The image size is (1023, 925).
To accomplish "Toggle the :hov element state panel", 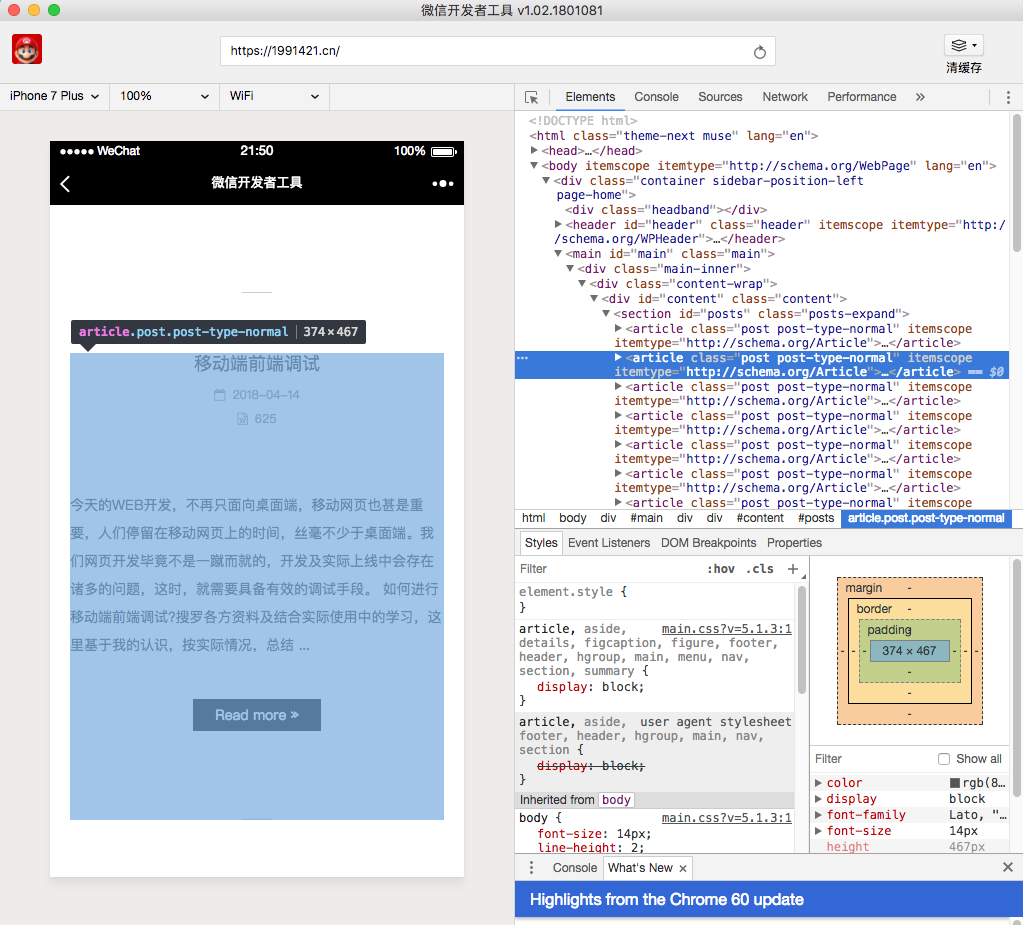I will coord(721,569).
